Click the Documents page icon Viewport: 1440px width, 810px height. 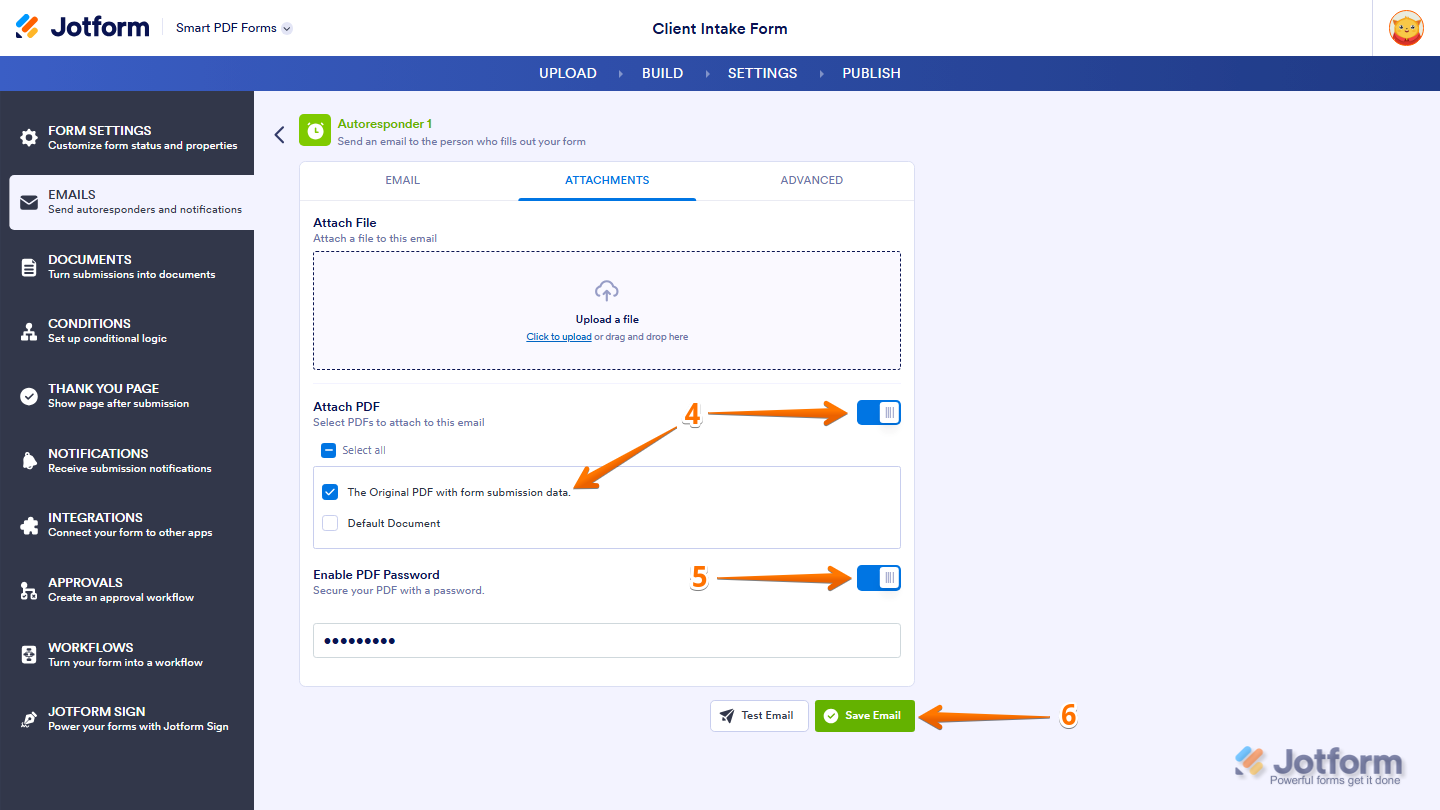point(29,267)
